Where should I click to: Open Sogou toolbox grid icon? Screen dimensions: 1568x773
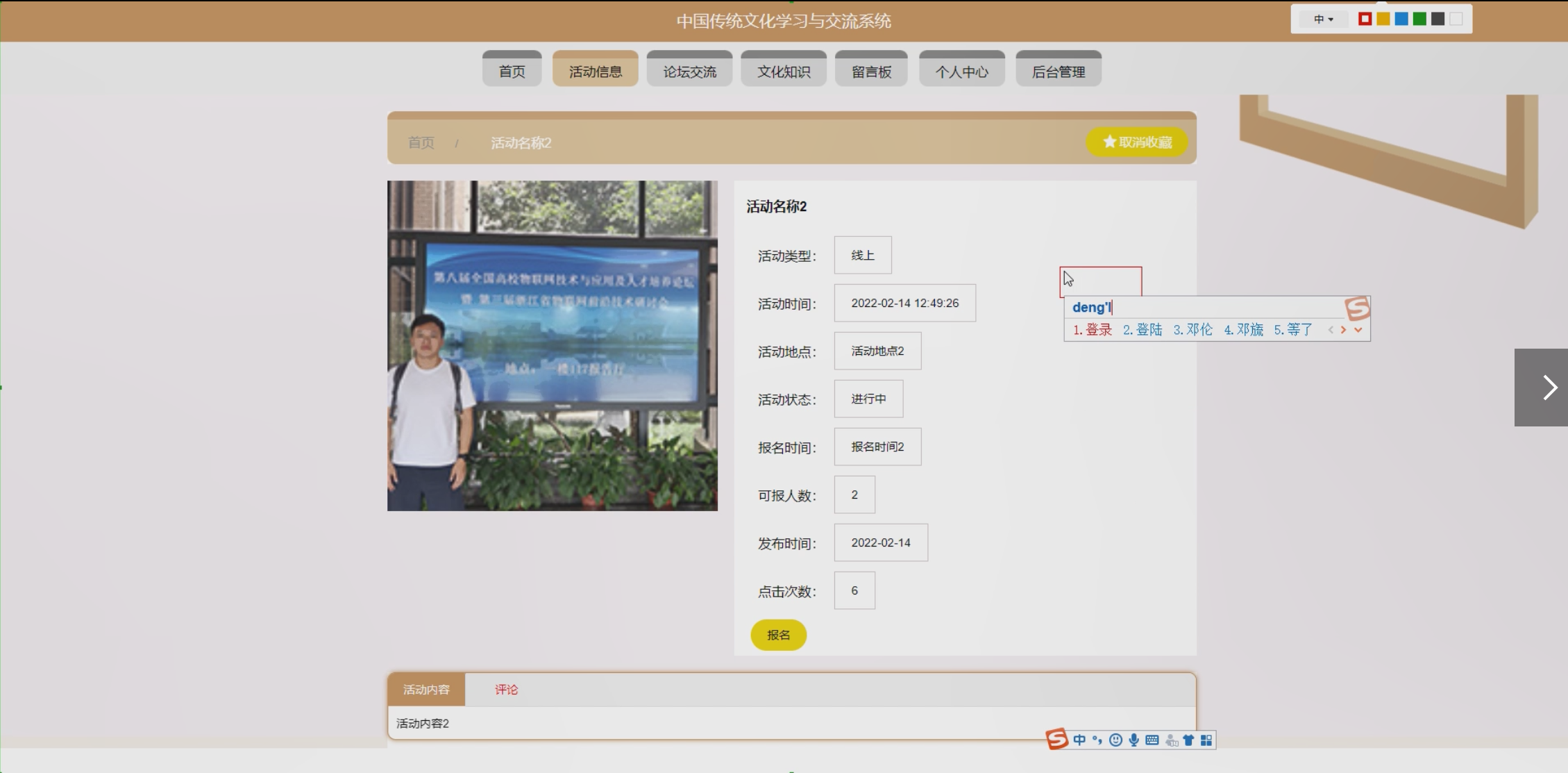(x=1206, y=740)
